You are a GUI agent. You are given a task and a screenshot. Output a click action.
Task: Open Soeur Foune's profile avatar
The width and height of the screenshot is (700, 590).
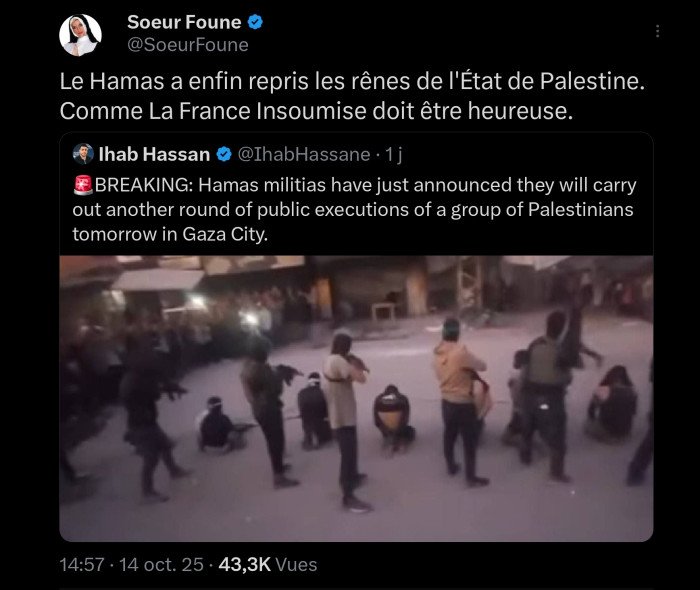point(80,35)
